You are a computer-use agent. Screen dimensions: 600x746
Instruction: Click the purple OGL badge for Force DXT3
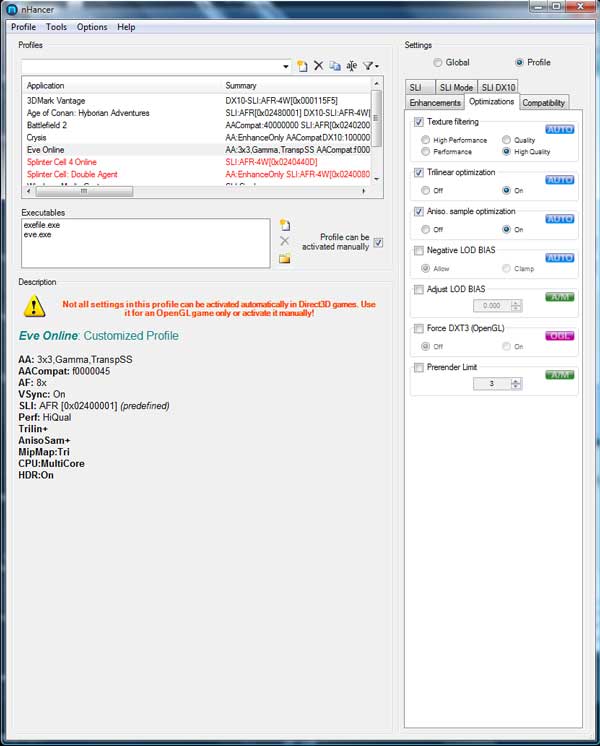[560, 336]
